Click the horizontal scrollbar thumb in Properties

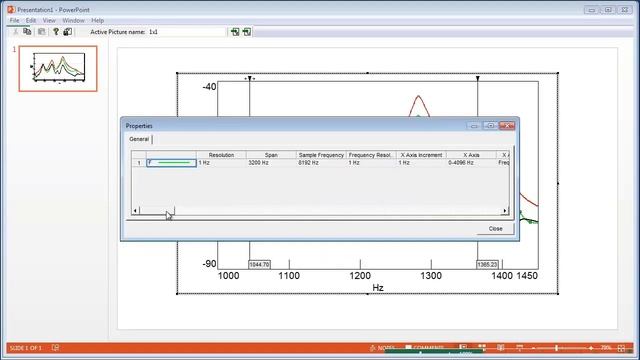click(x=157, y=211)
